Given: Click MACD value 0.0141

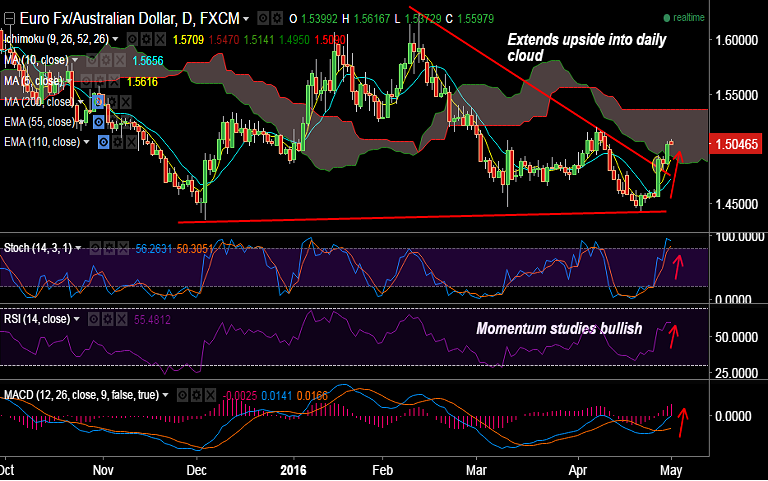Looking at the screenshot, I should coord(277,396).
